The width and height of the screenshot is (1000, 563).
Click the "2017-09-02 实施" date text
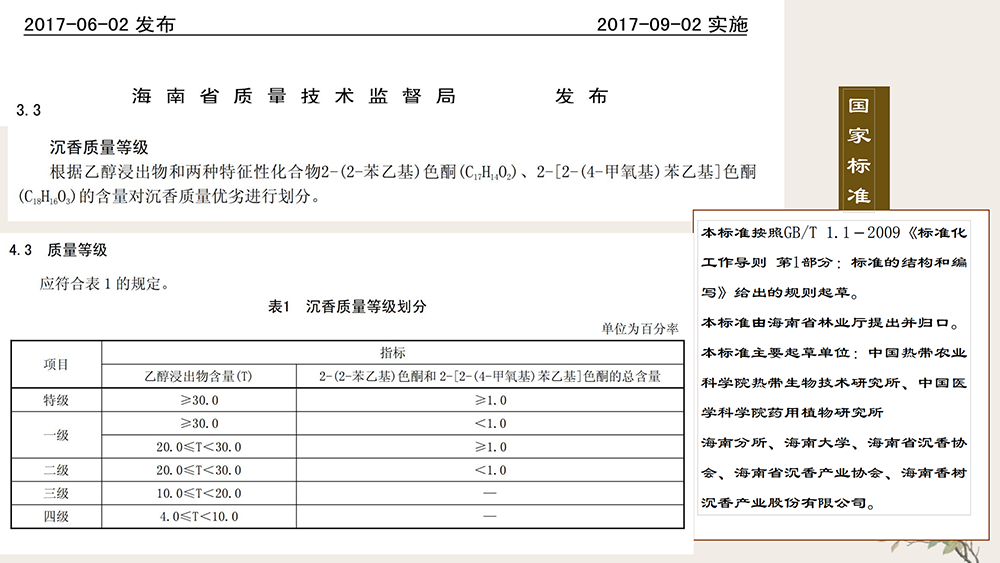671,25
